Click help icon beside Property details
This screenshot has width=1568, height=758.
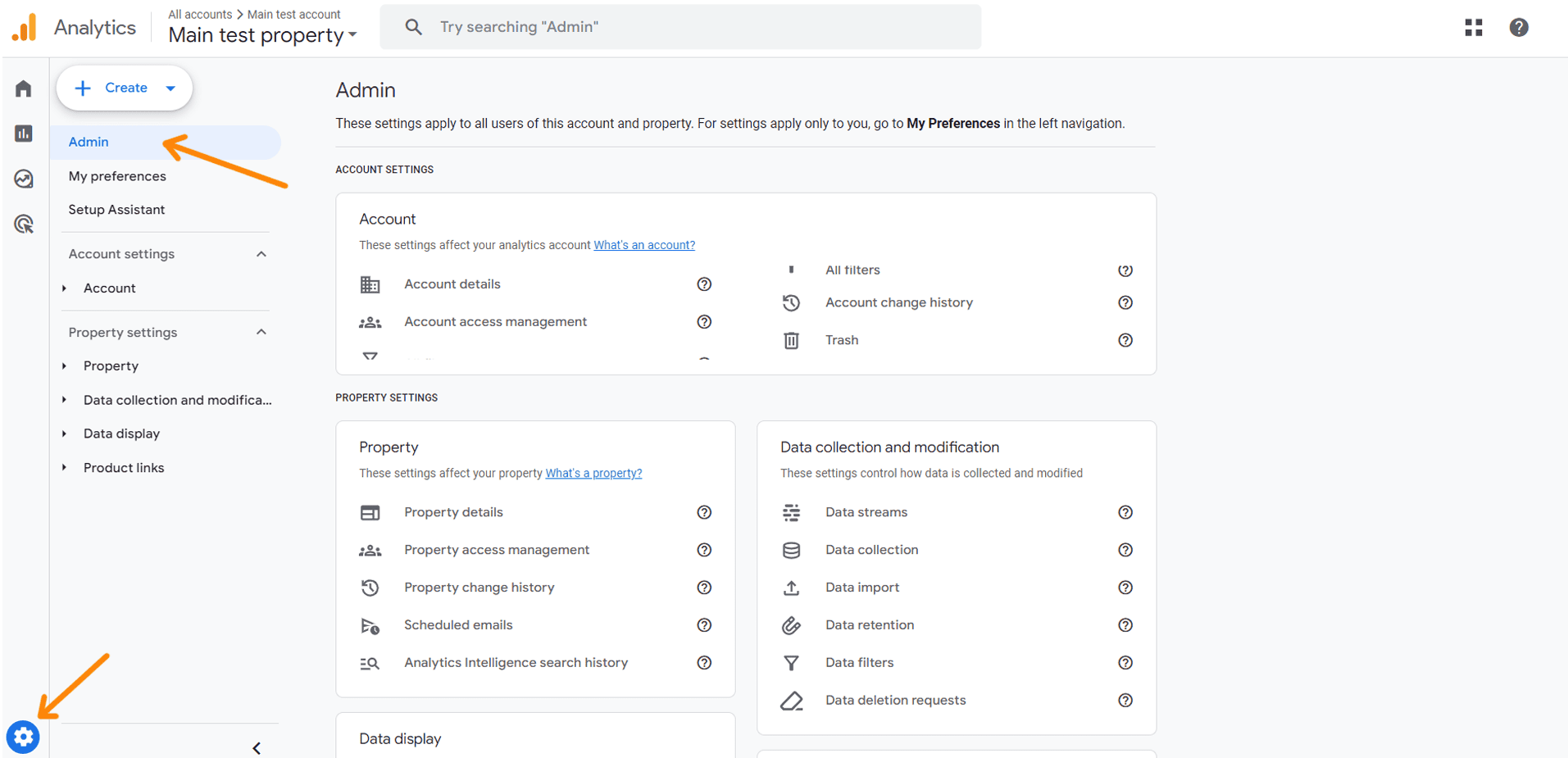pos(704,512)
